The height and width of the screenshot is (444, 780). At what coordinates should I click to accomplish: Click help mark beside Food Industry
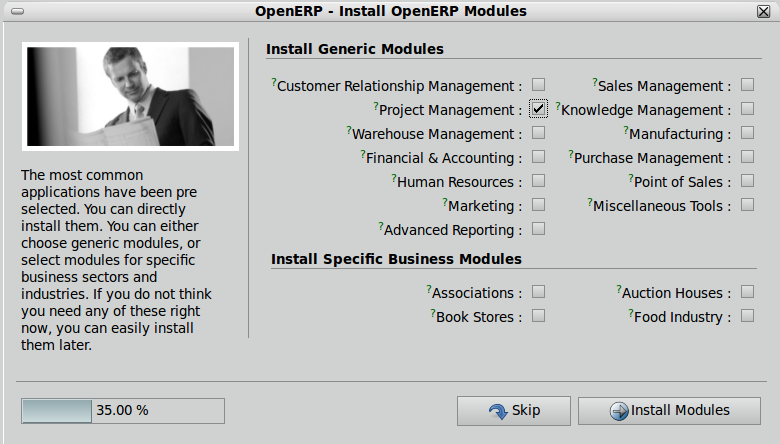pos(631,313)
